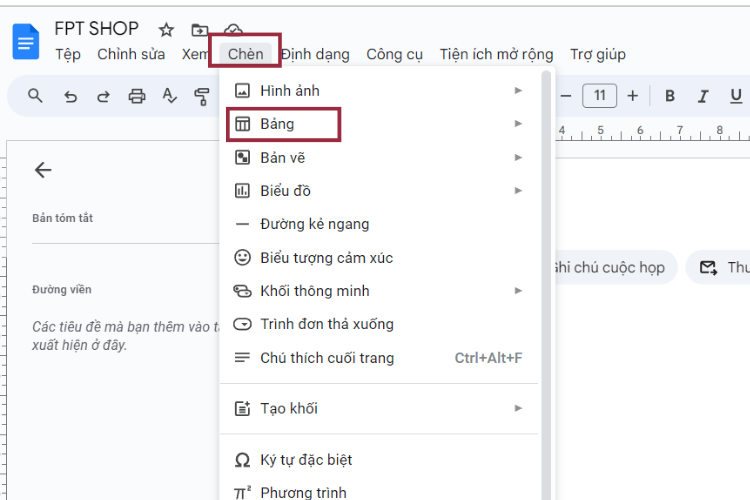
Task: Insert Biểu tượng cảm xúc emoji
Action: (379, 257)
